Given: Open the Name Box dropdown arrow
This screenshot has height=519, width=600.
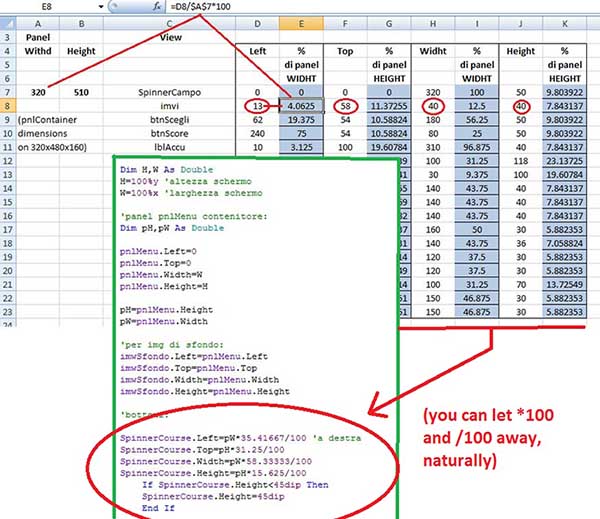Looking at the screenshot, I should [x=101, y=7].
